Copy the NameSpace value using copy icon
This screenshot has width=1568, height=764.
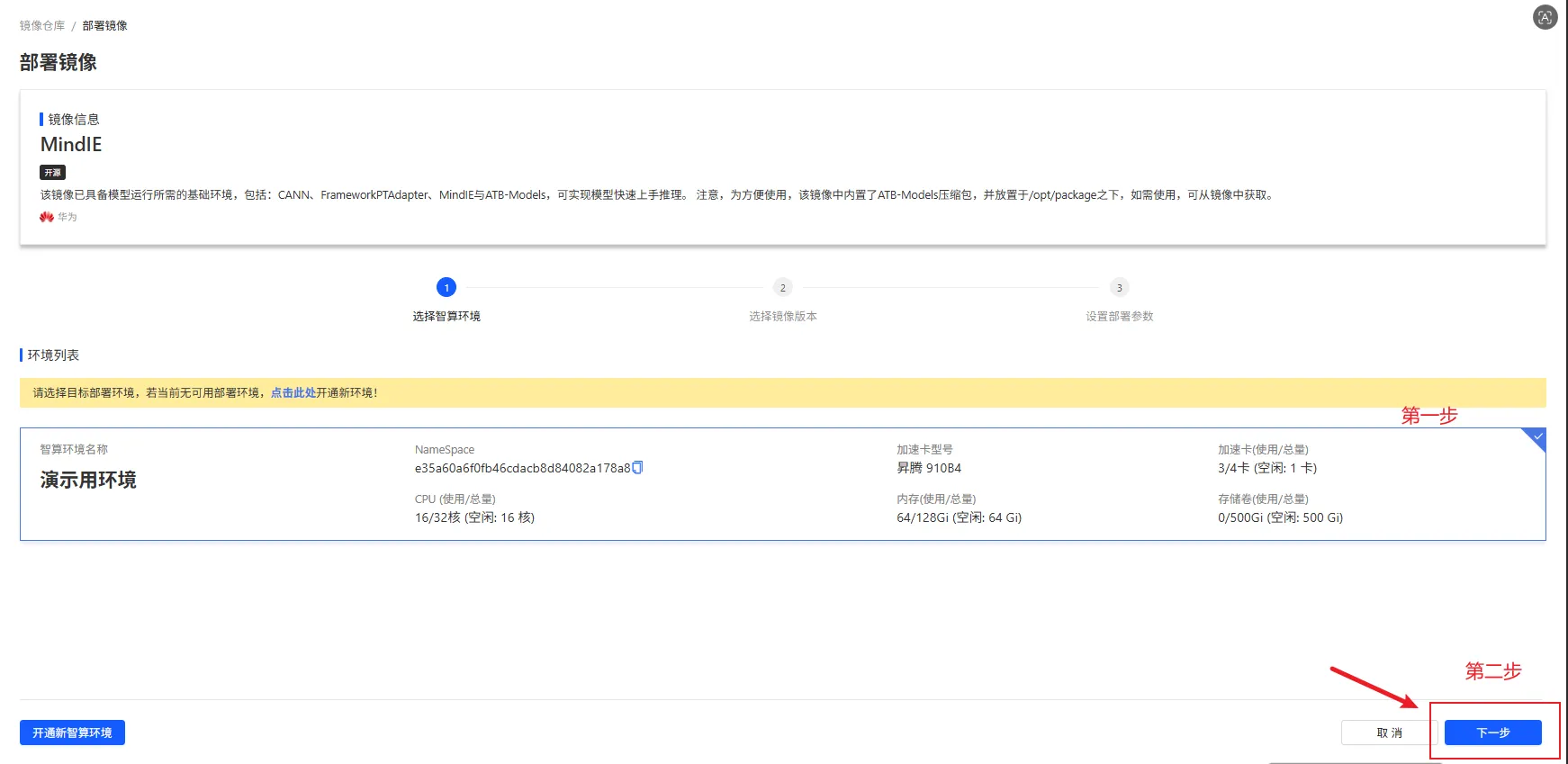[x=637, y=468]
